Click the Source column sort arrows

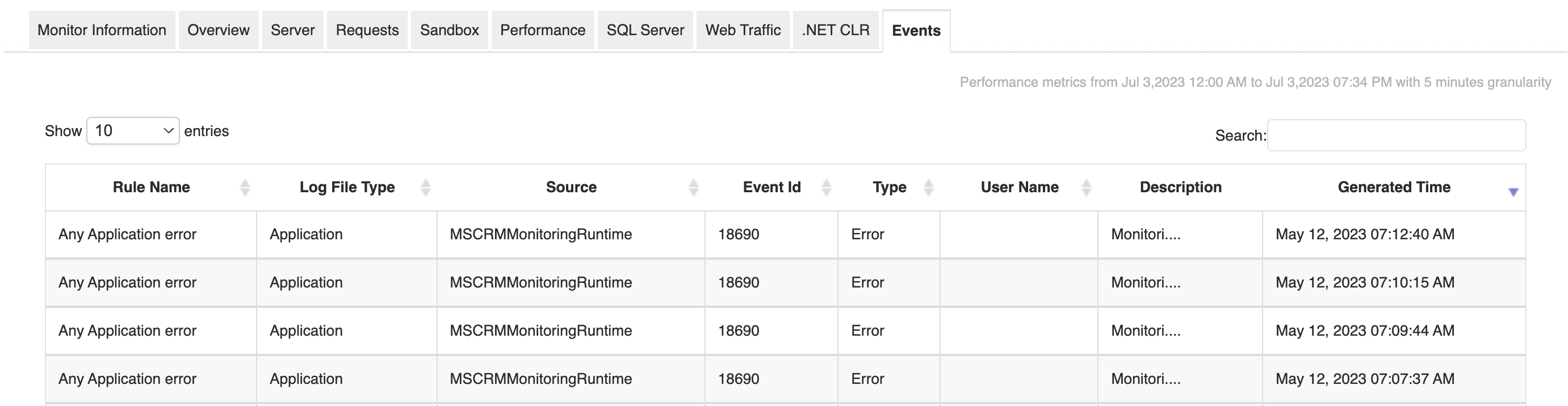[693, 187]
